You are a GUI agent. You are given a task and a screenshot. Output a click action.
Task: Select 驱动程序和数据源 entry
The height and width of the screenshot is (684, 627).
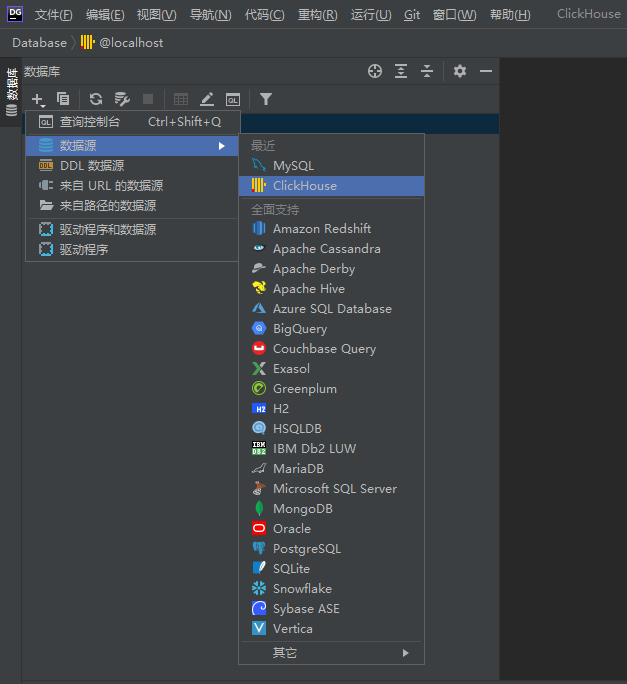132,229
